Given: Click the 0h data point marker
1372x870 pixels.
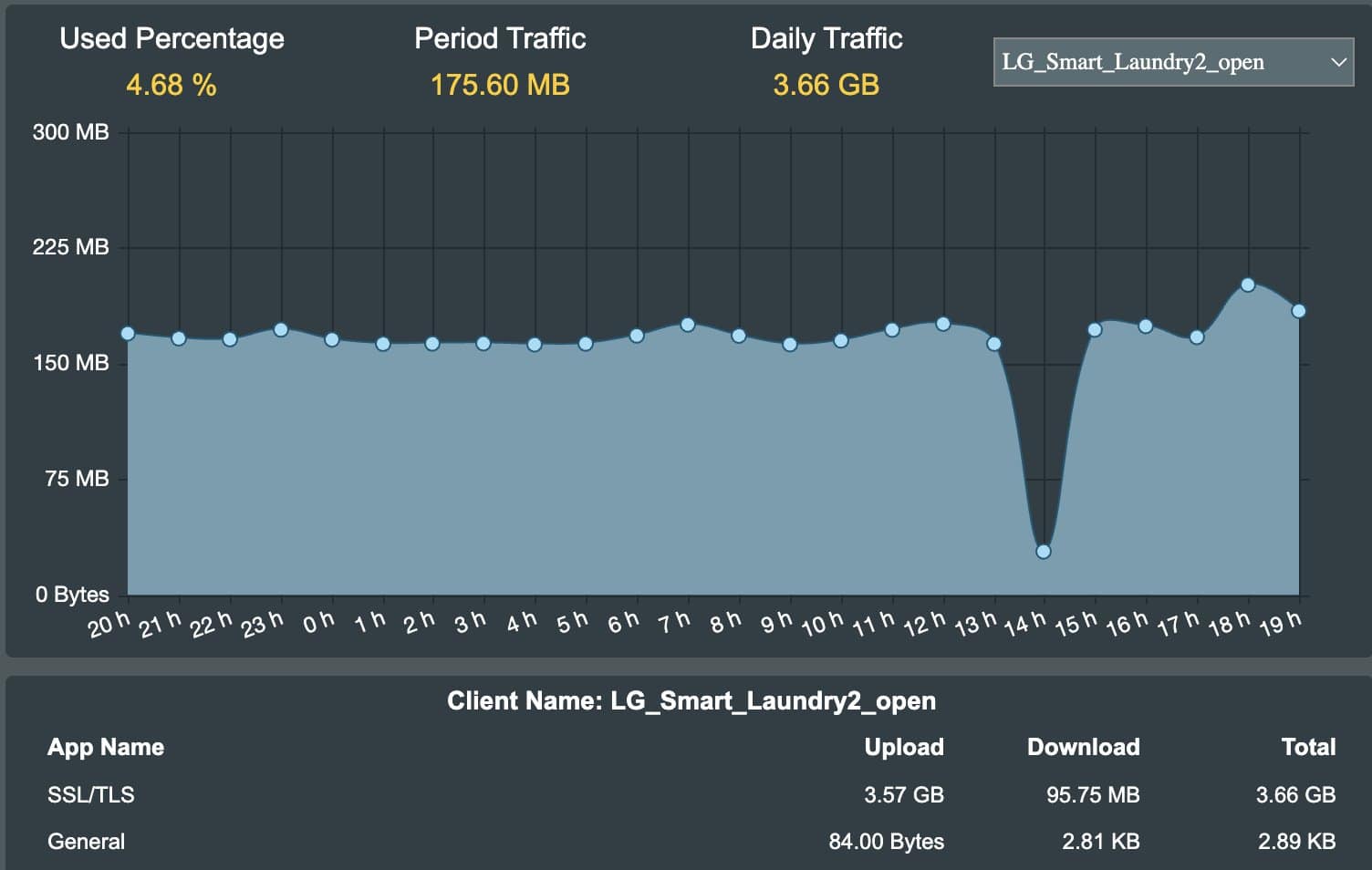Looking at the screenshot, I should 332,340.
